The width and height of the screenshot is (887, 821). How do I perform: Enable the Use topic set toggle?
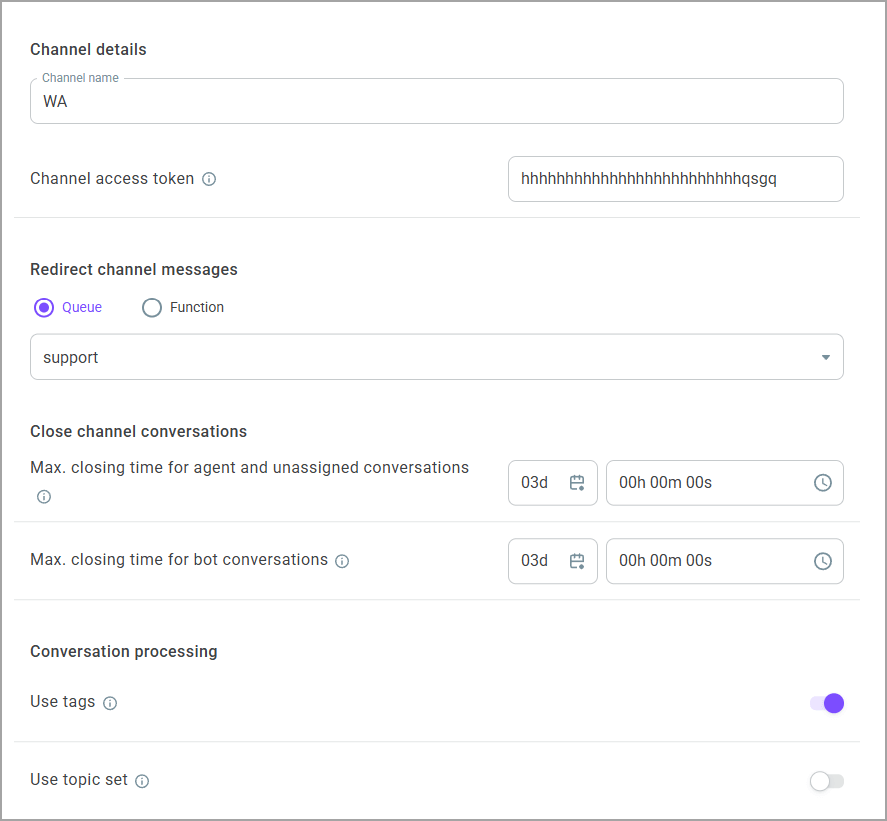(x=826, y=781)
